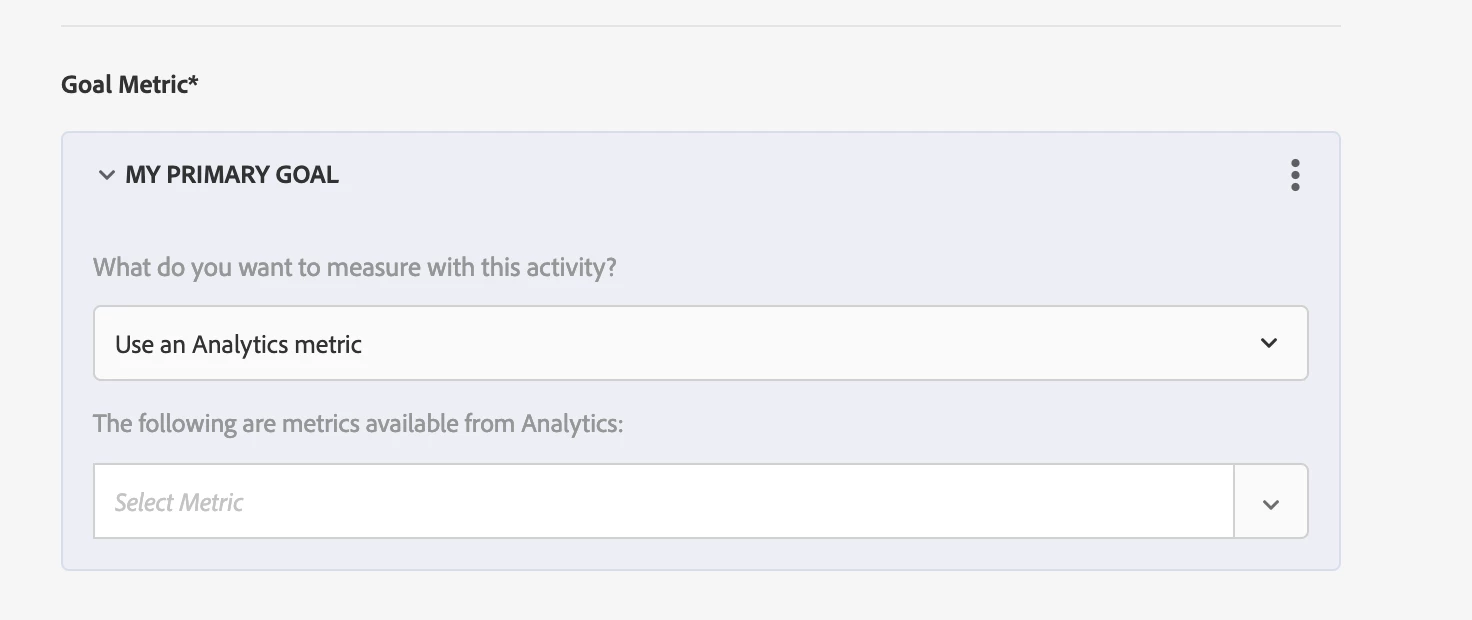Image resolution: width=1472 pixels, height=620 pixels.
Task: Click the empty middle of the Analytics metric dropdown
Action: point(800,343)
